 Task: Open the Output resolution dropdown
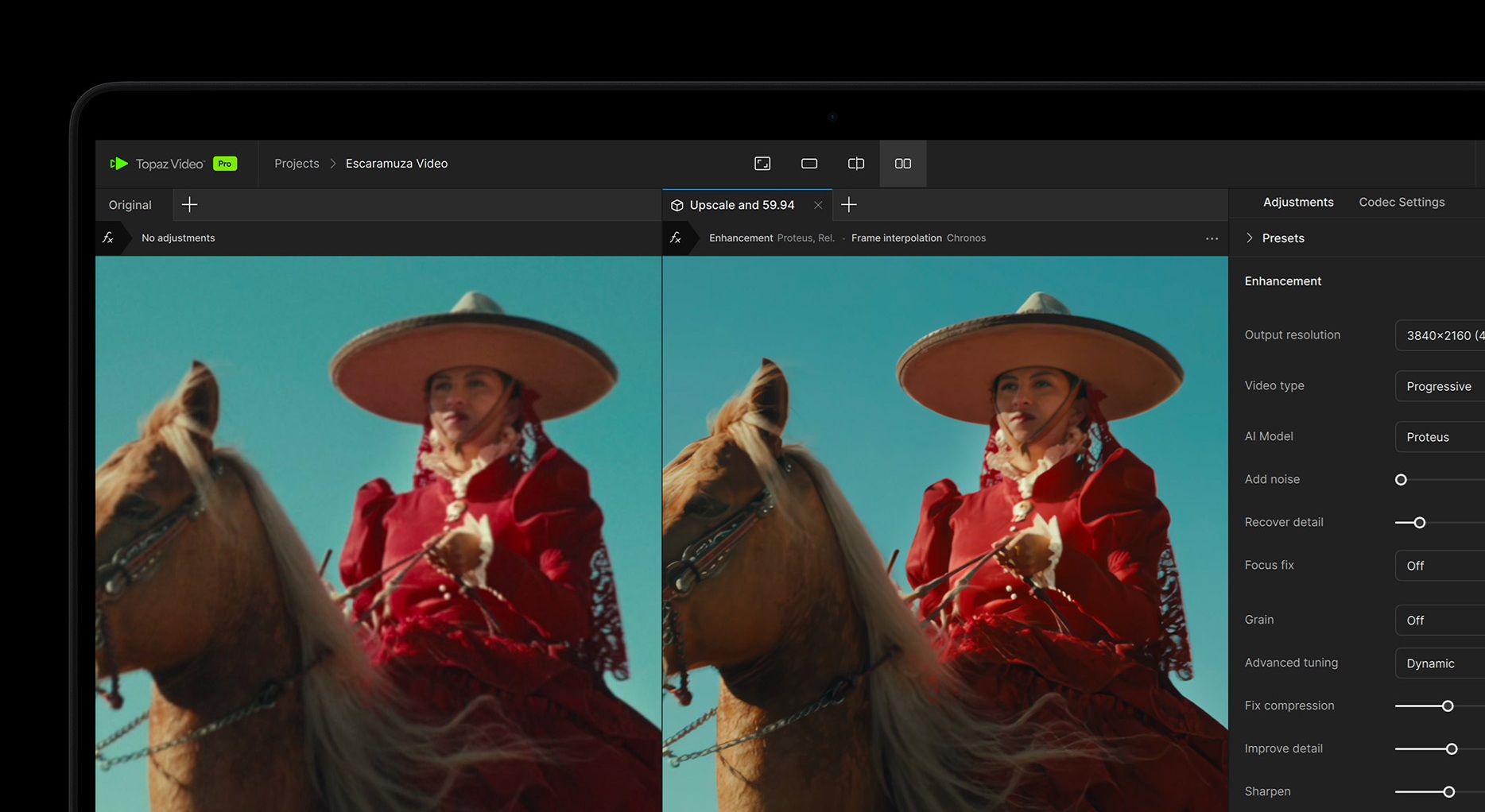[1440, 335]
